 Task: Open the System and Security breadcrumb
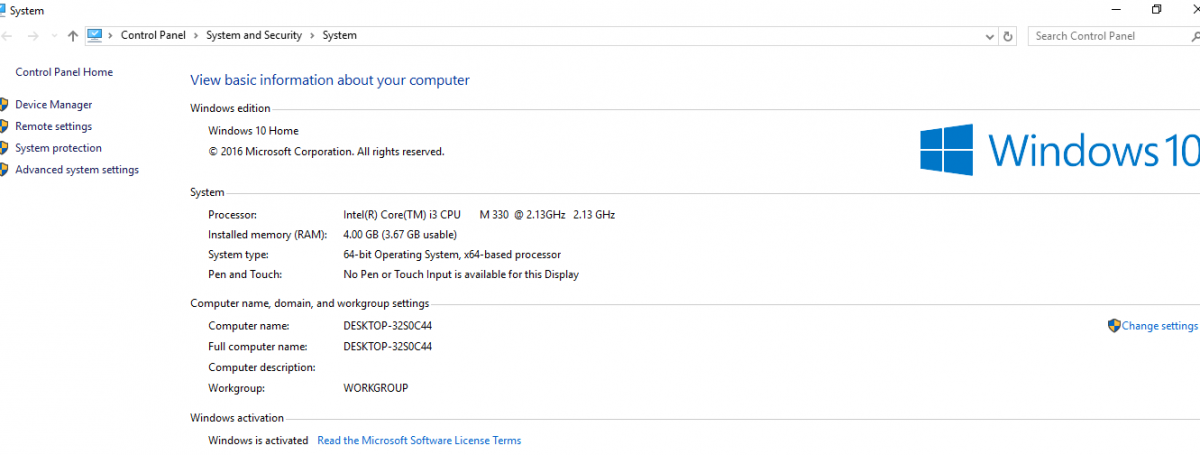(254, 35)
